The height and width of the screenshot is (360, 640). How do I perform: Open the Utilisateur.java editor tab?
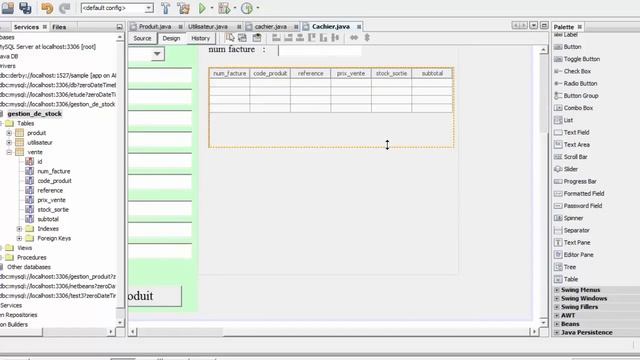click(x=208, y=27)
